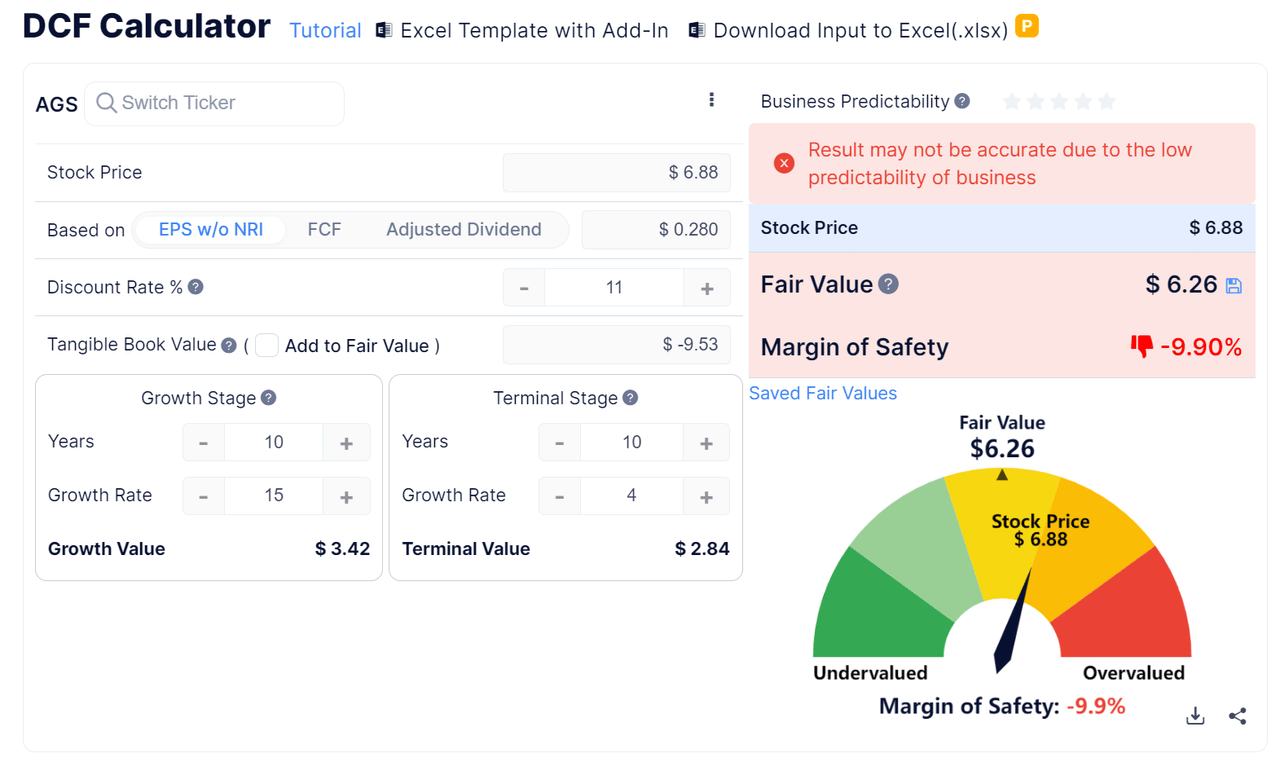
Task: Click Download Input to Excel link
Action: pyautogui.click(x=860, y=30)
